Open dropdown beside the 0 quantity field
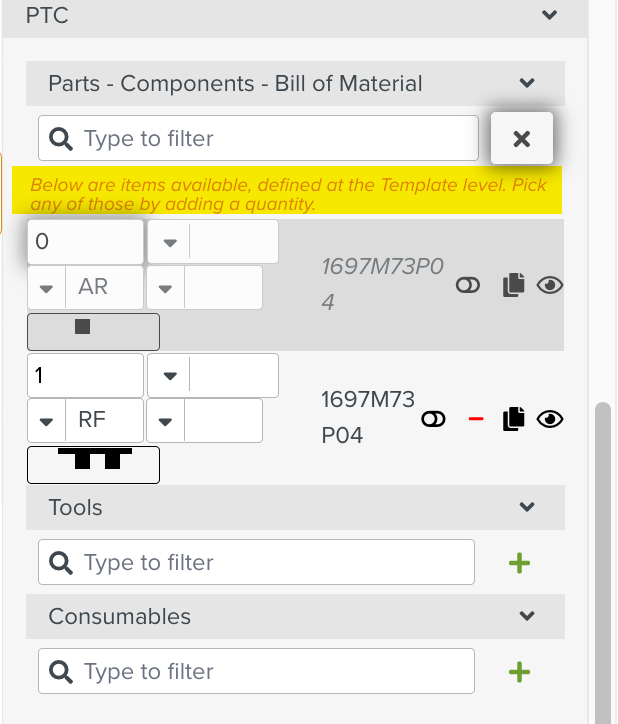 pyautogui.click(x=170, y=242)
